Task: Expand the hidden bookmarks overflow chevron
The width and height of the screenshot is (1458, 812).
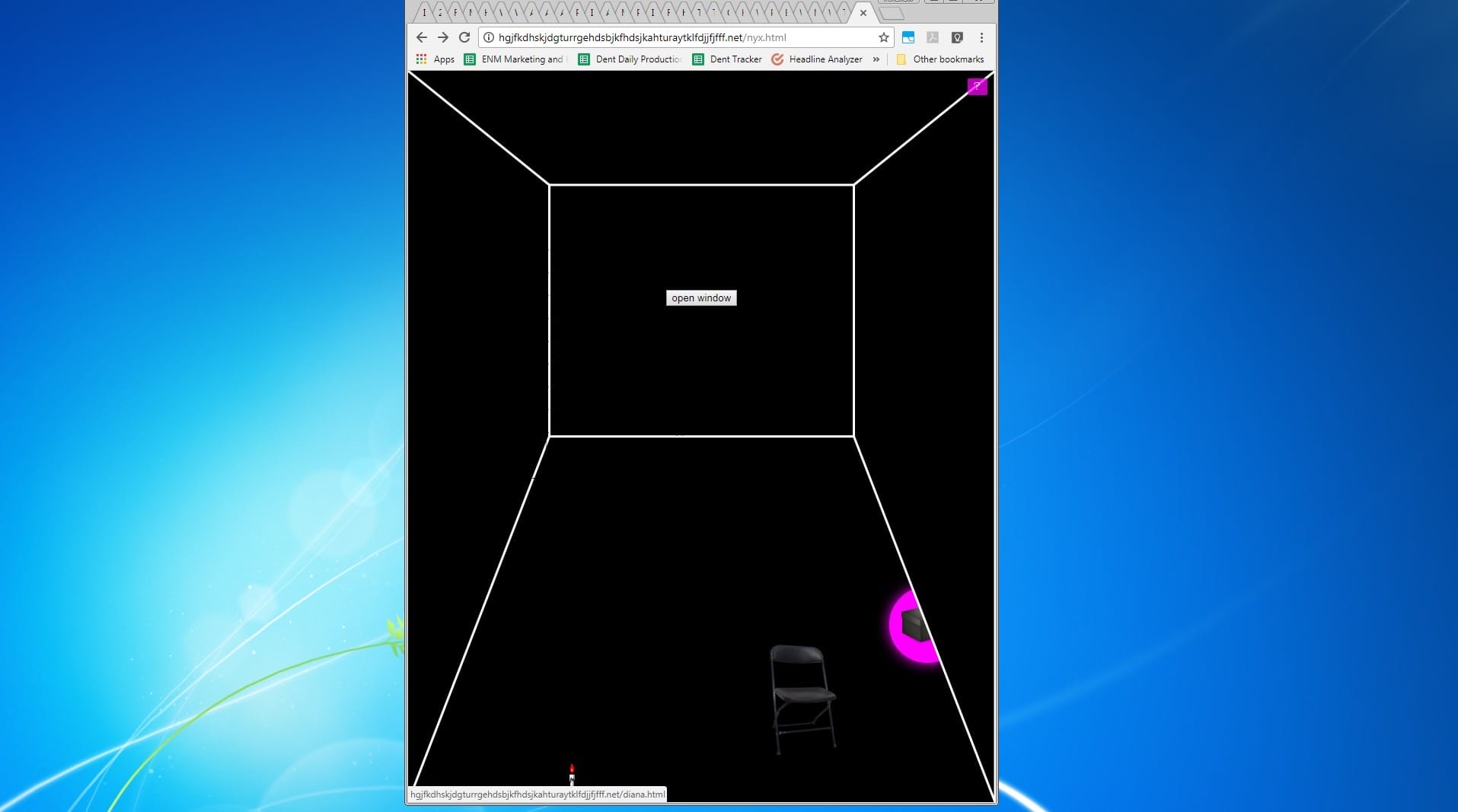Action: tap(876, 59)
